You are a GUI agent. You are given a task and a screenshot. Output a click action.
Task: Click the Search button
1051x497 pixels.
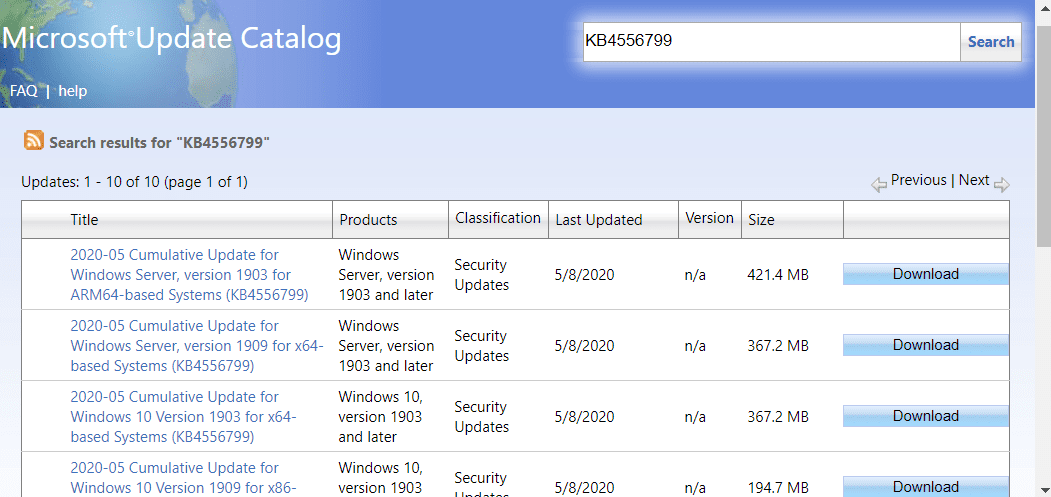[991, 42]
